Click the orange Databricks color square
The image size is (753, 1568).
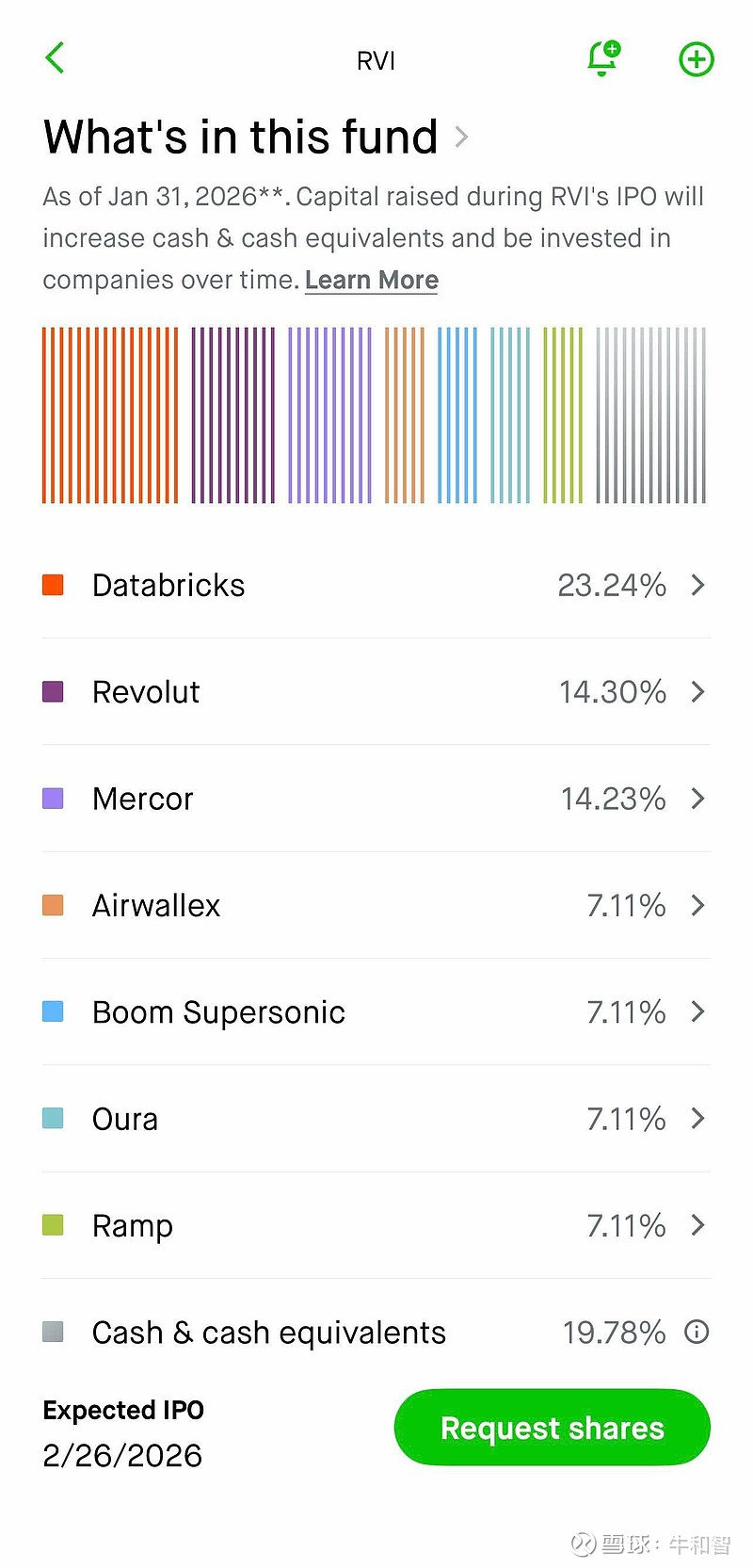coord(54,585)
